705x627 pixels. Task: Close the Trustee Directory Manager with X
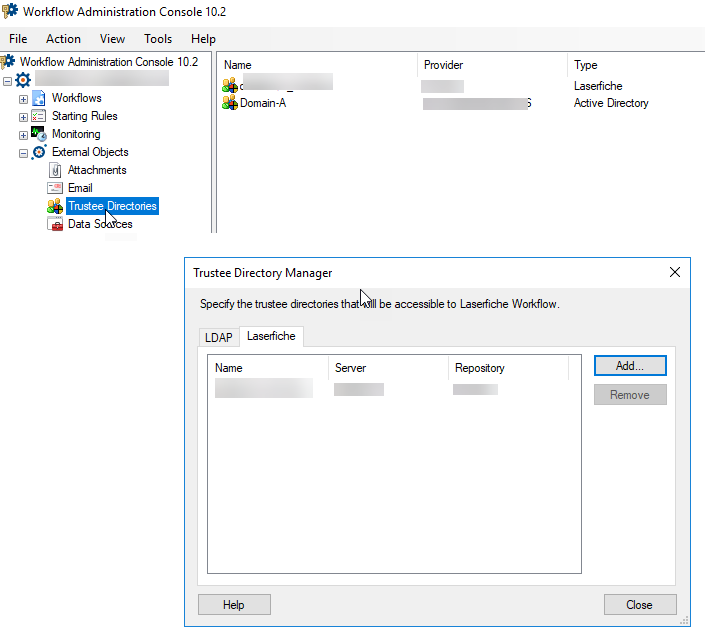[674, 272]
